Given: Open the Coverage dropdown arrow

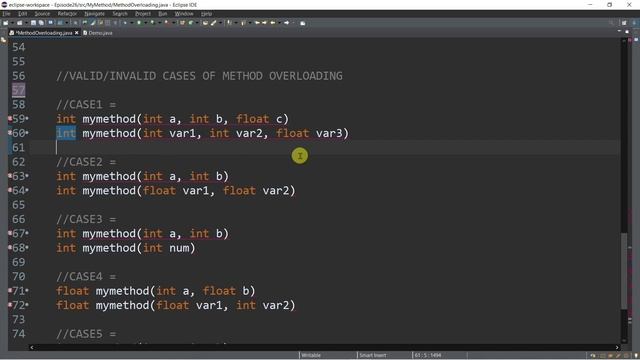Looking at the screenshot, I should (159, 23).
